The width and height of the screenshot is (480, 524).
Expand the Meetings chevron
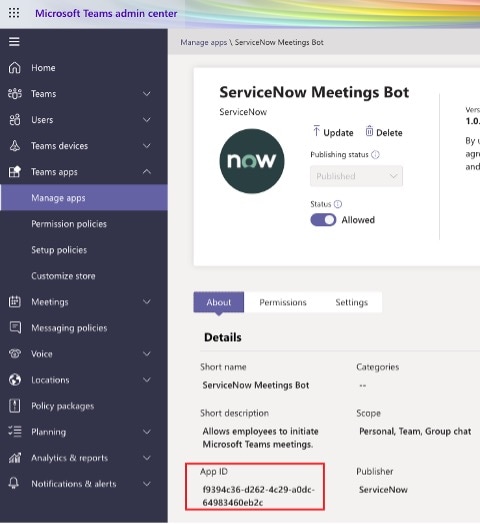[146, 302]
